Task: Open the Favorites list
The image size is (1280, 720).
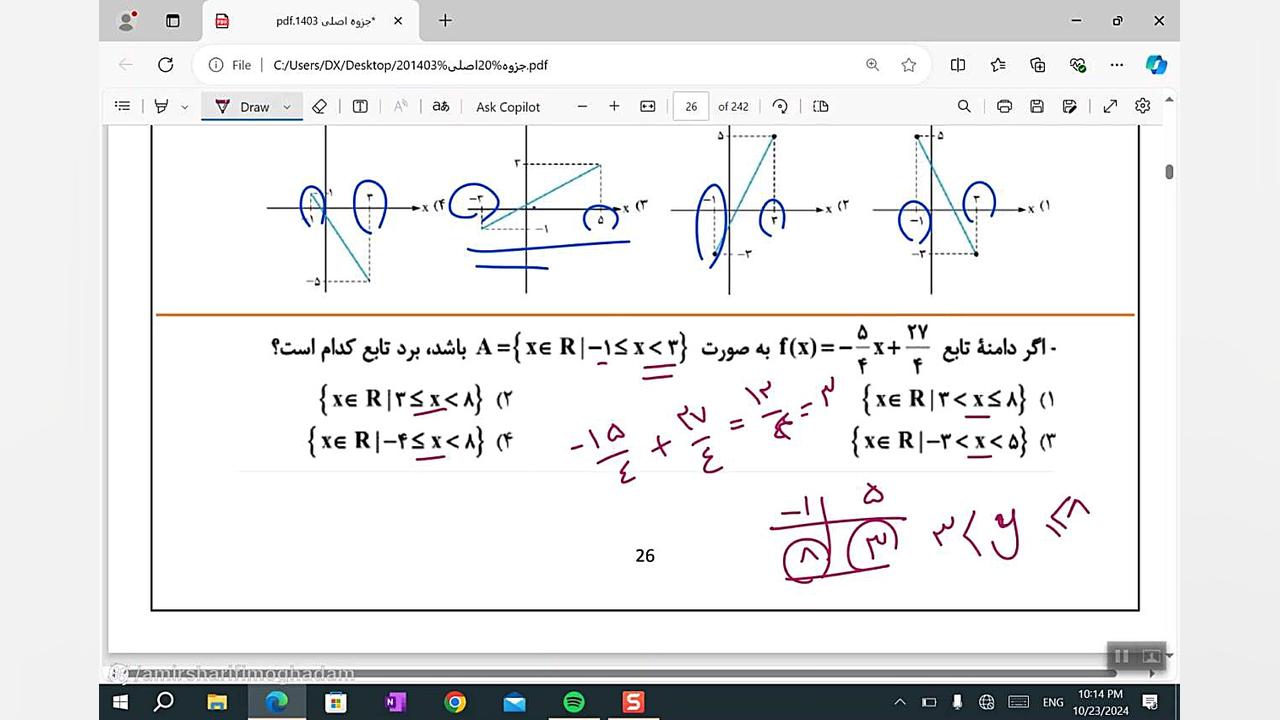Action: [x=998, y=65]
